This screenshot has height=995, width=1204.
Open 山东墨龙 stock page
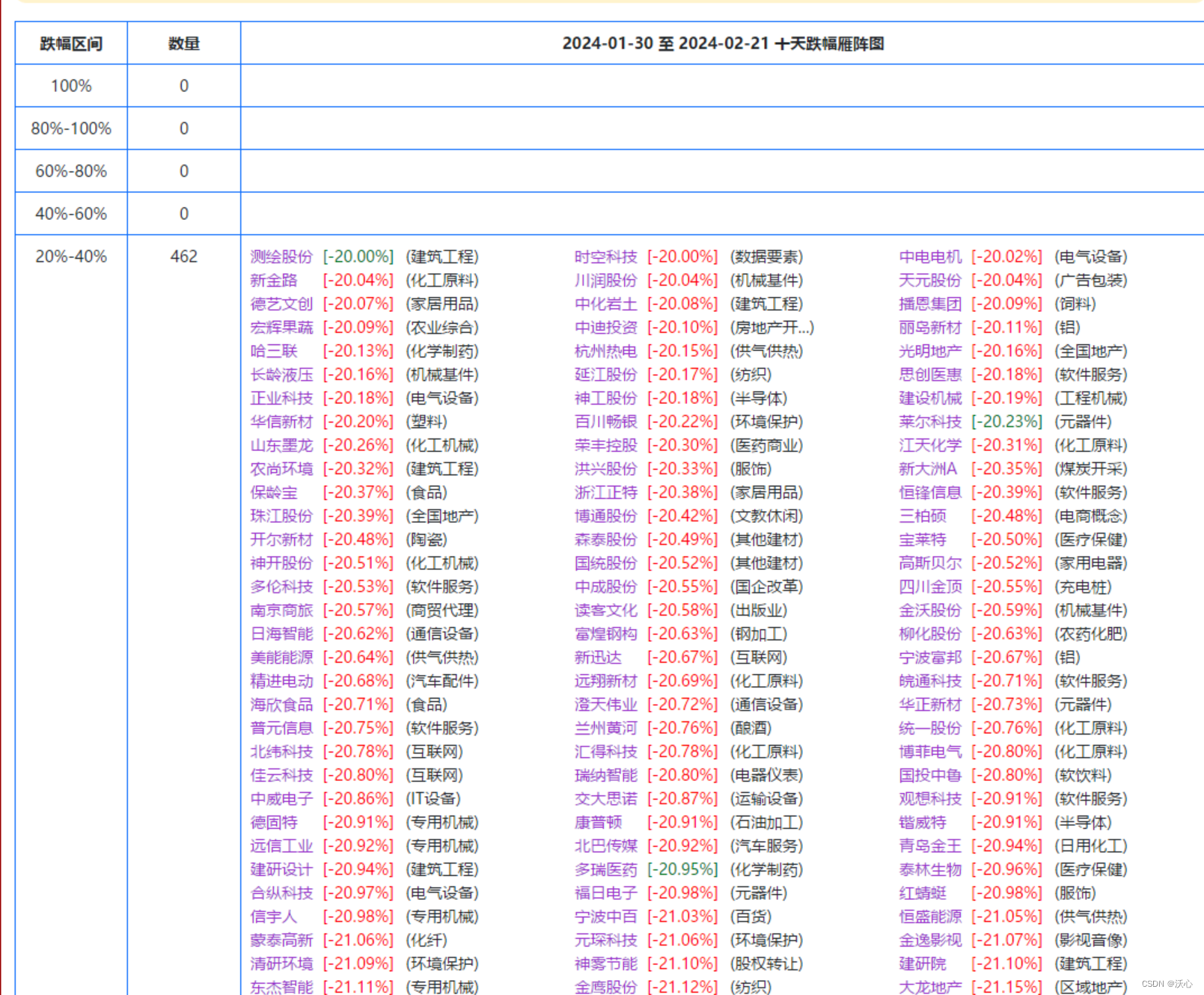[x=281, y=445]
